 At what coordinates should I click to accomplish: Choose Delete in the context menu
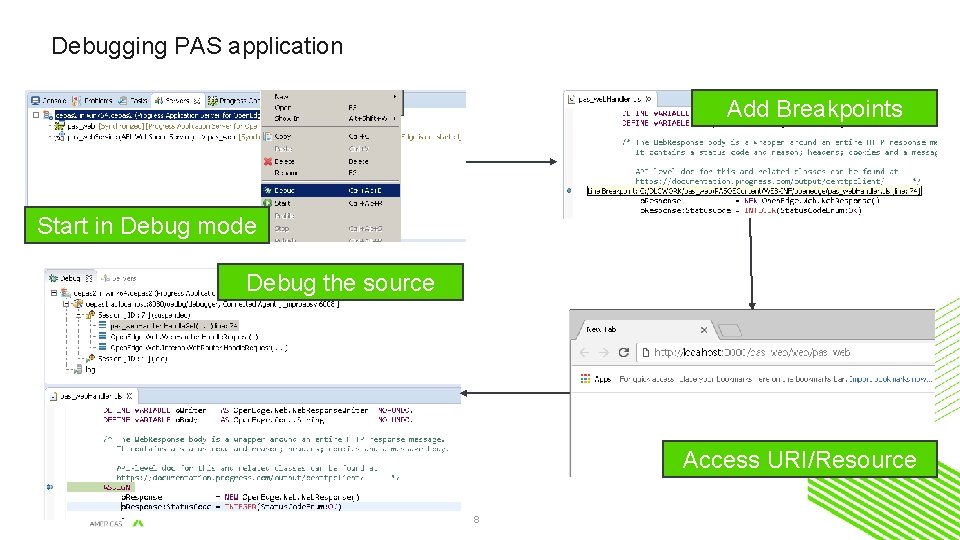(x=331, y=162)
